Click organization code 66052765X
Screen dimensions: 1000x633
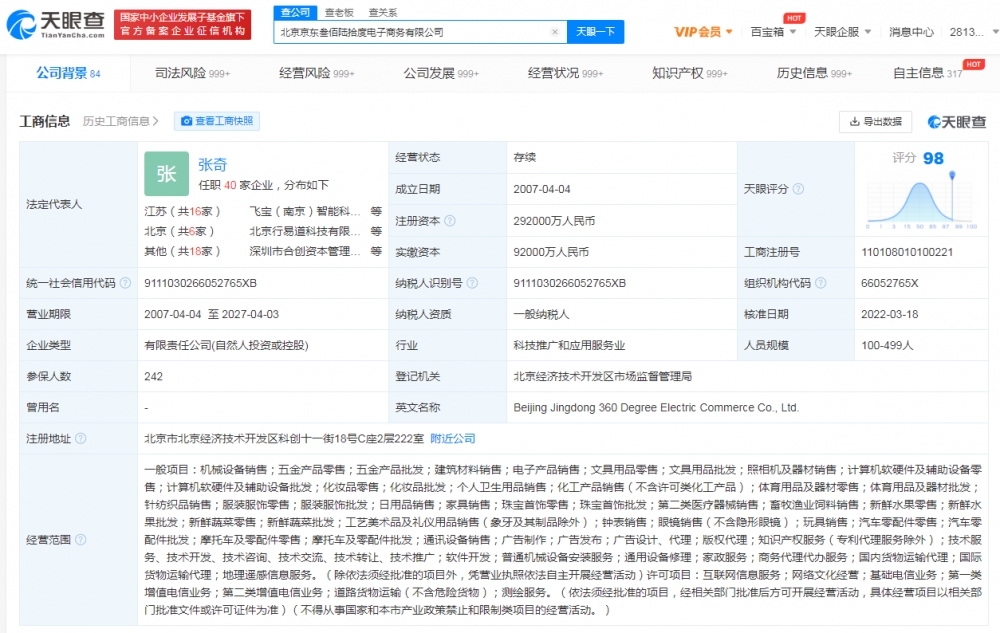(x=890, y=283)
